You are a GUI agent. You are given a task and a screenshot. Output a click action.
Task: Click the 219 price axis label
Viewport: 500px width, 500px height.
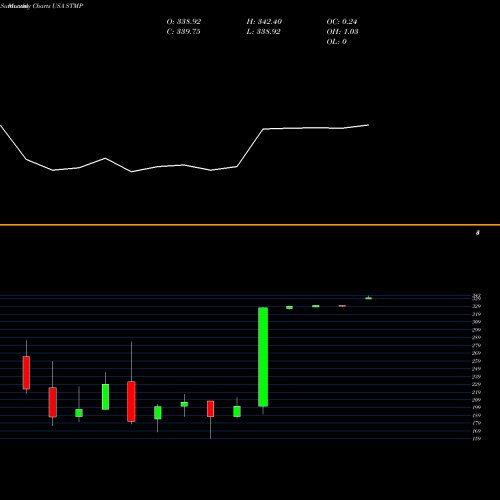(x=476, y=392)
